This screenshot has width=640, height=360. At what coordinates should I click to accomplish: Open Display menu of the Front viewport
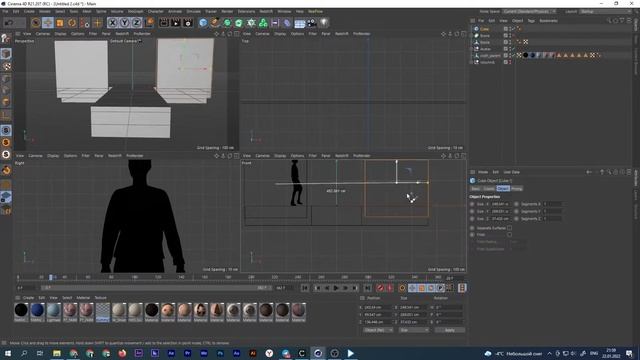pyautogui.click(x=280, y=156)
